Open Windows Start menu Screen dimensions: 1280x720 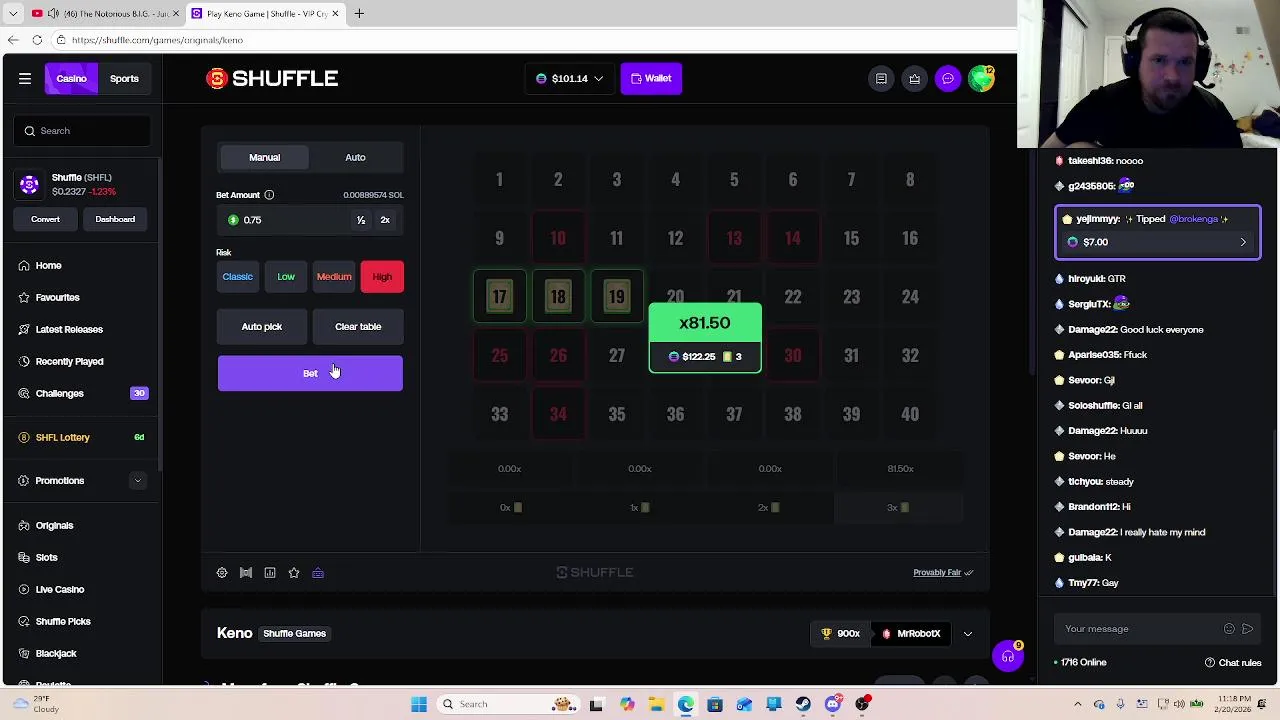point(419,704)
